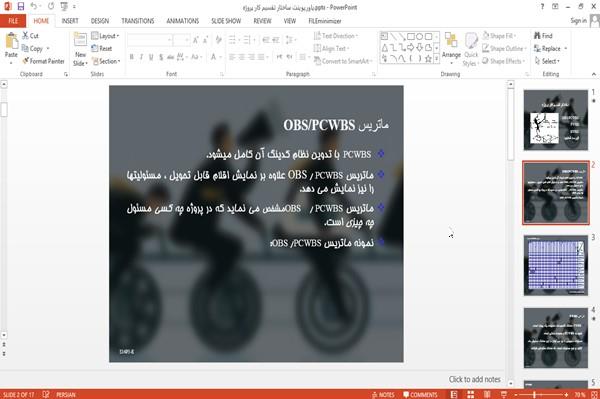
Task: Toggle numbered list formatting
Action: tap(248, 40)
